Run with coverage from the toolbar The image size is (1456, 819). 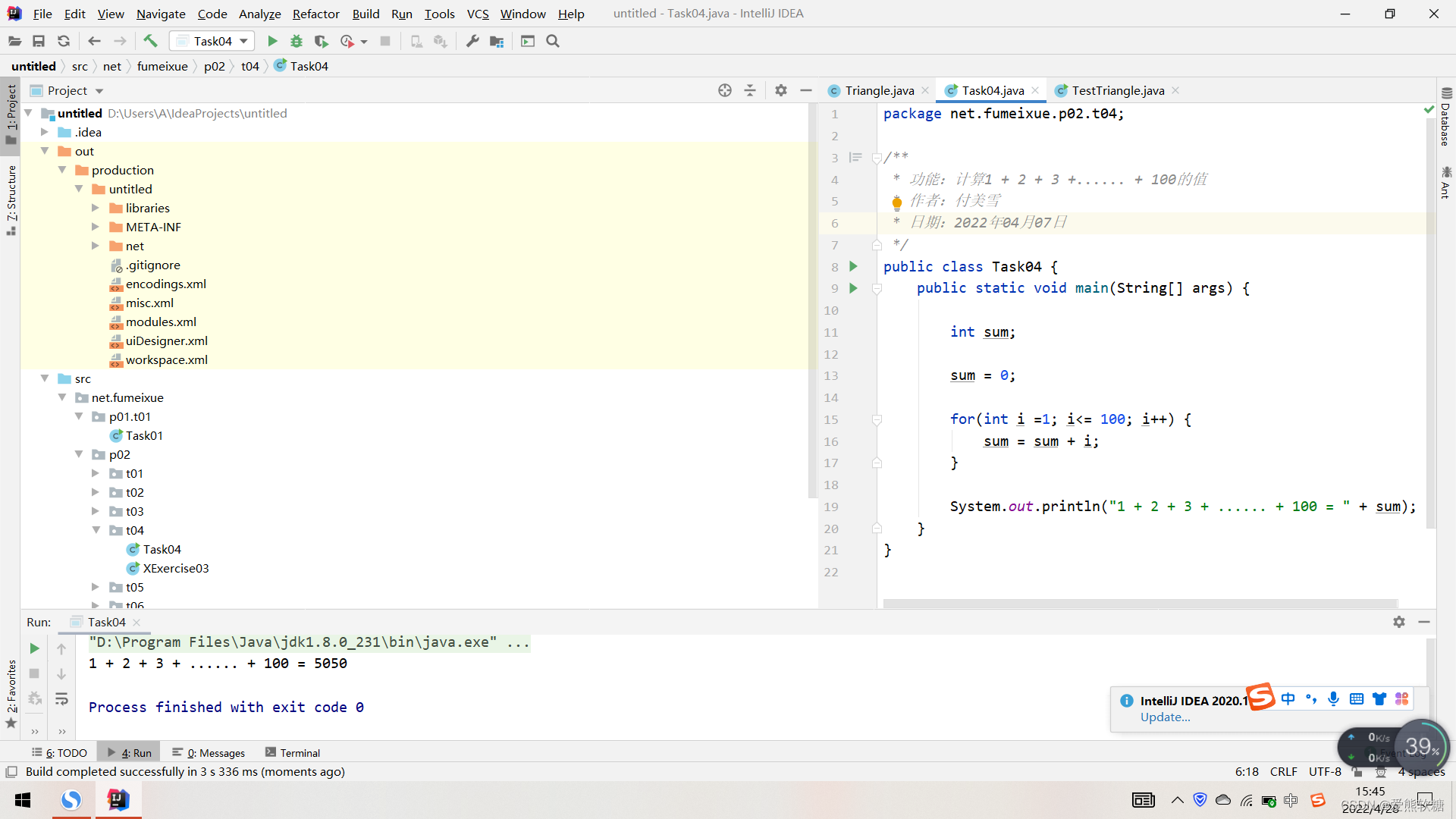click(321, 41)
